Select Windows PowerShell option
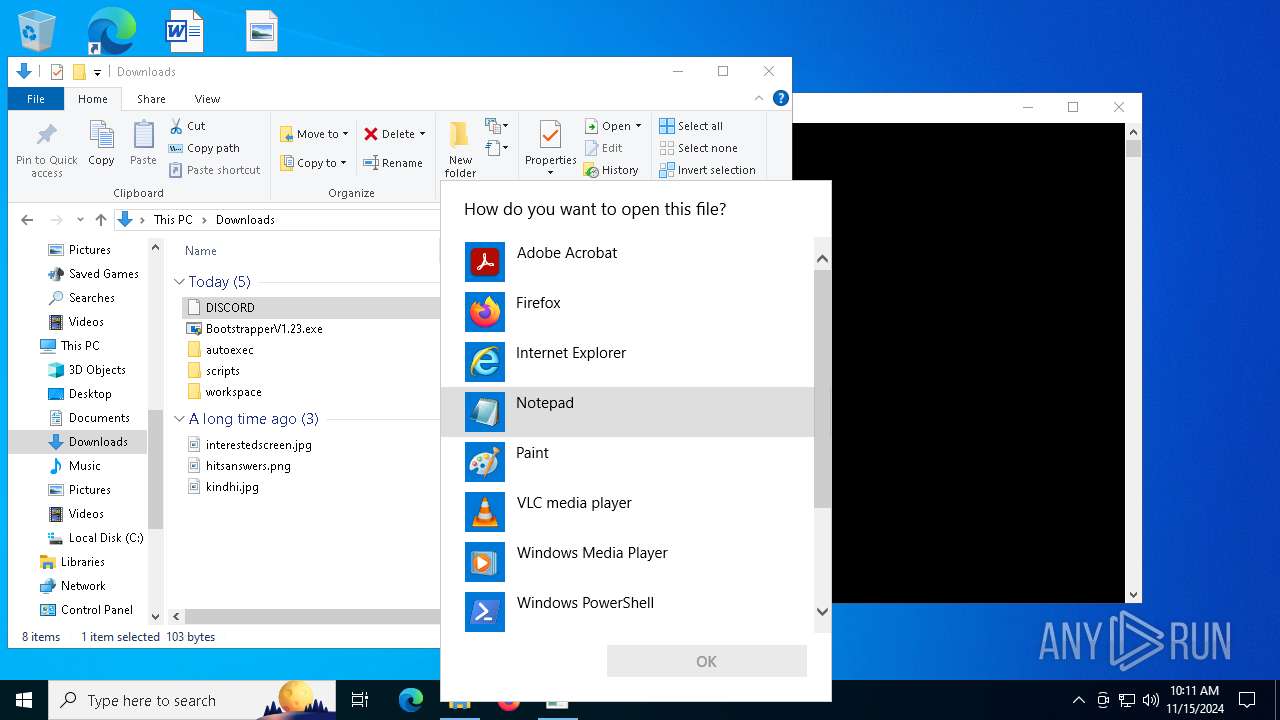 click(627, 611)
